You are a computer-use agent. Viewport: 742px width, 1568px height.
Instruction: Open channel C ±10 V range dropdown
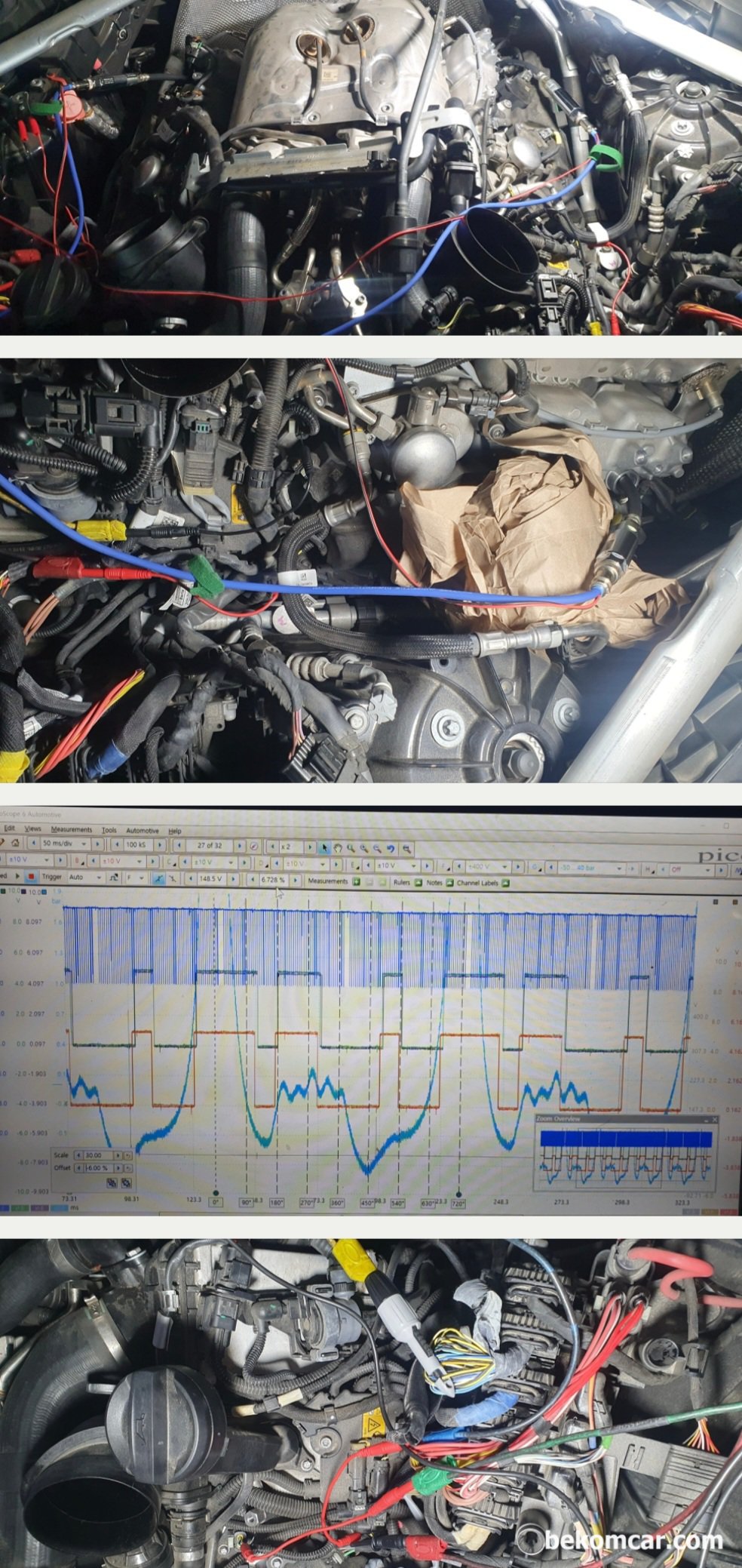[215, 862]
